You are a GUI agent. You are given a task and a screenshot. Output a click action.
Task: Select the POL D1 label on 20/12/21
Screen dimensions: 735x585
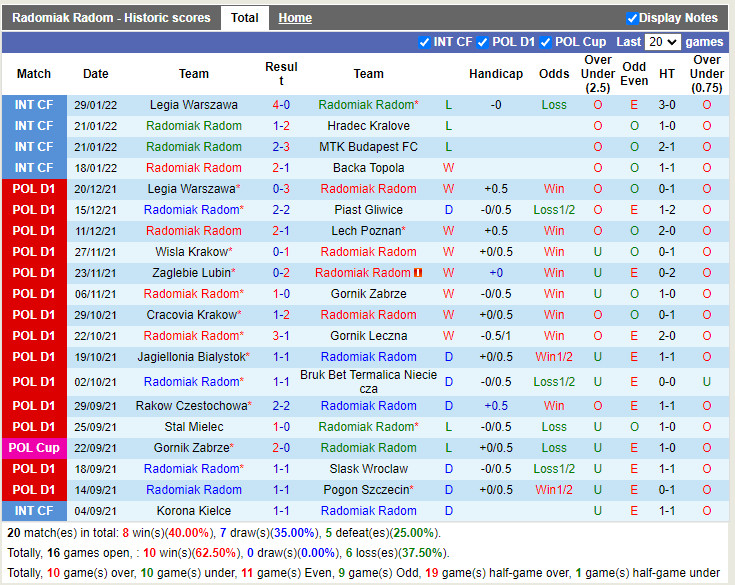coord(34,189)
